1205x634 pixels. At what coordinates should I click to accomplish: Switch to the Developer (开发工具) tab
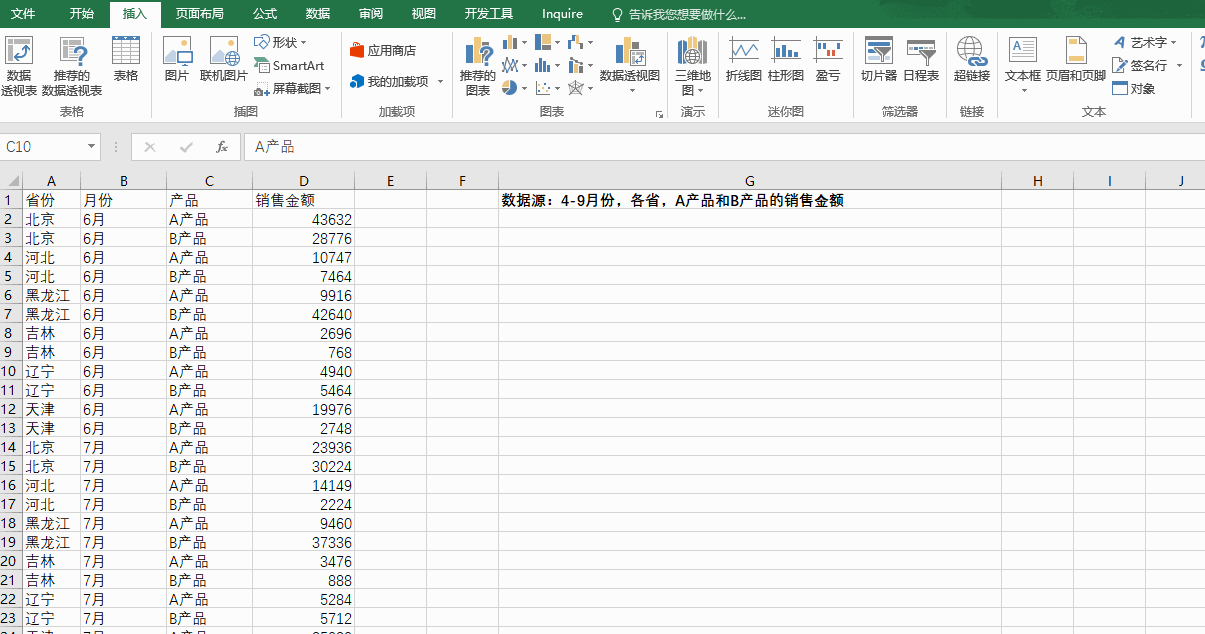(x=489, y=14)
